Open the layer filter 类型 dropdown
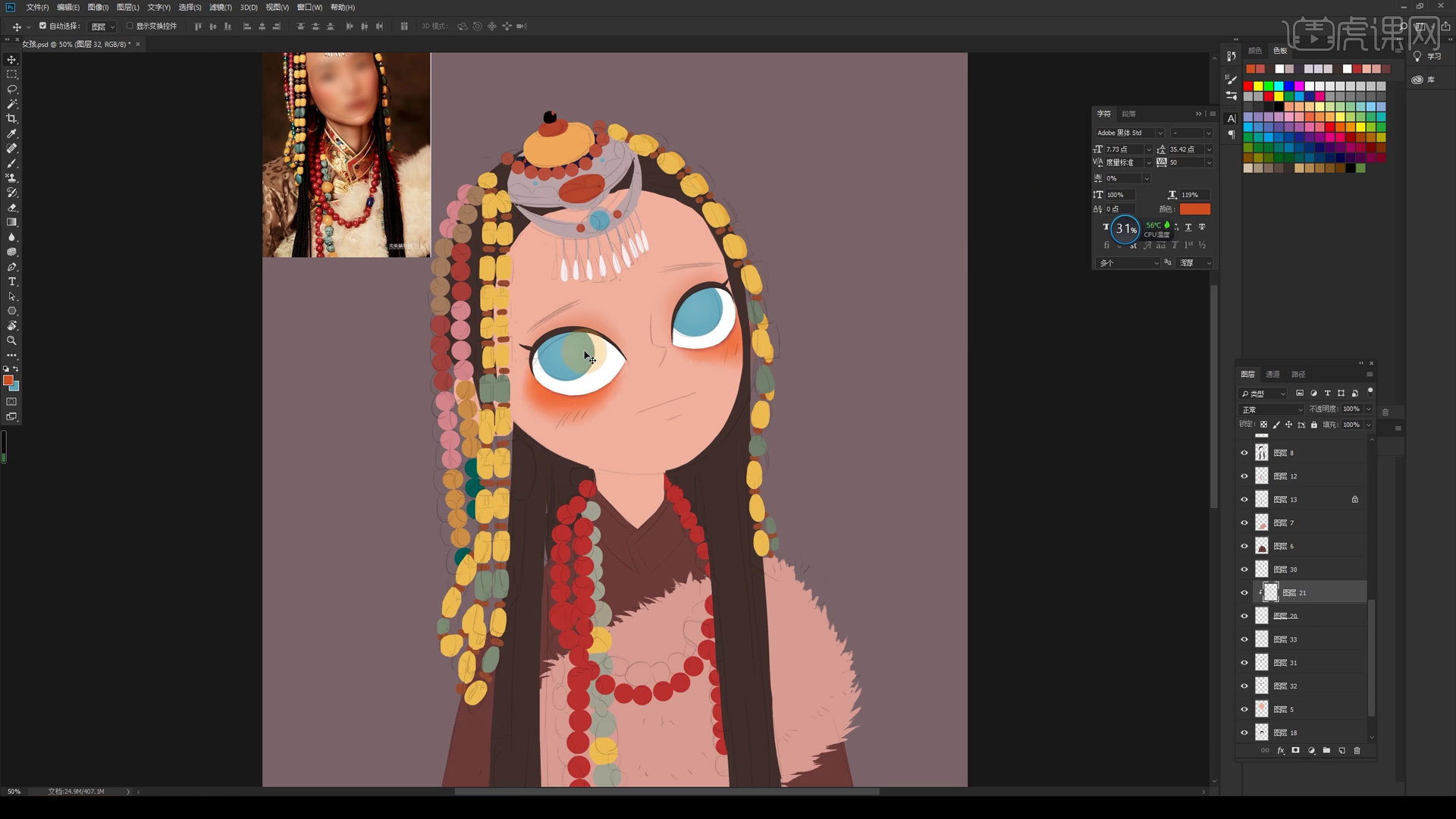 pos(1263,394)
